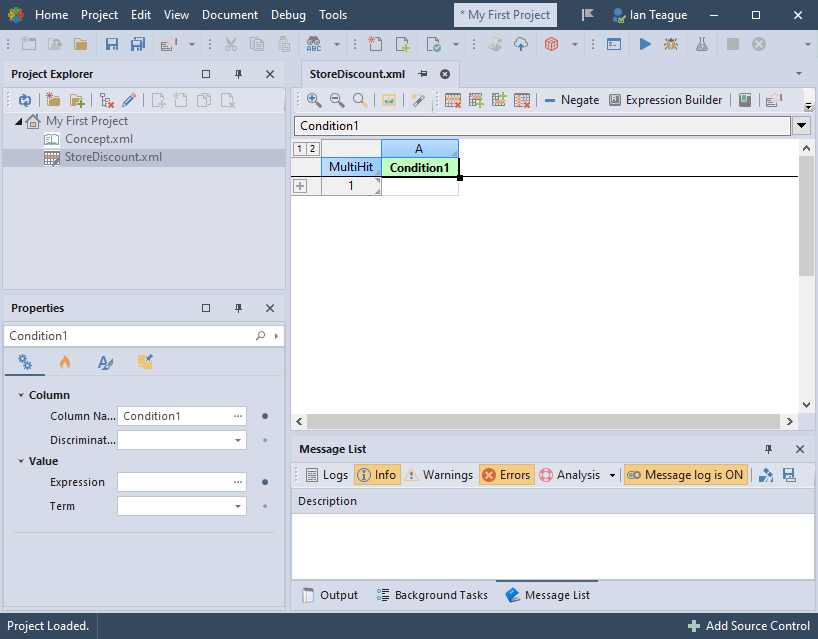
Task: Click the Zoom In magnifier icon
Action: (x=314, y=100)
